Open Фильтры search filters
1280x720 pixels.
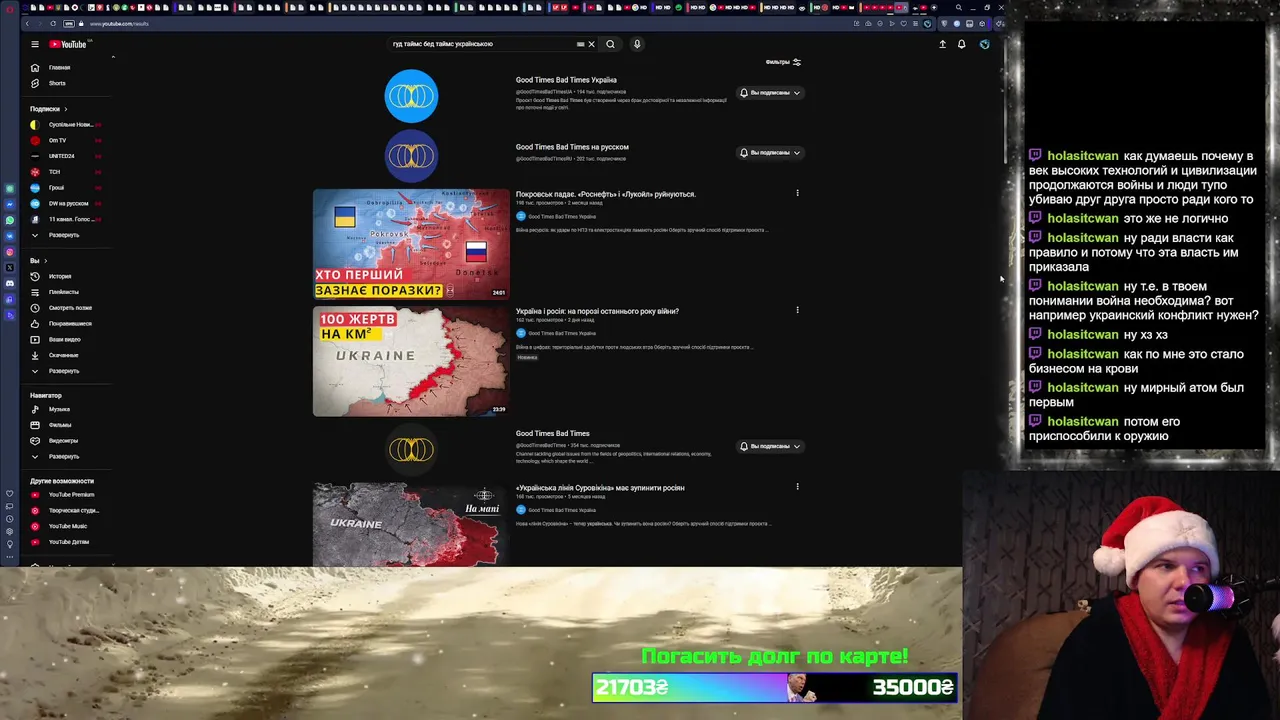coord(783,62)
